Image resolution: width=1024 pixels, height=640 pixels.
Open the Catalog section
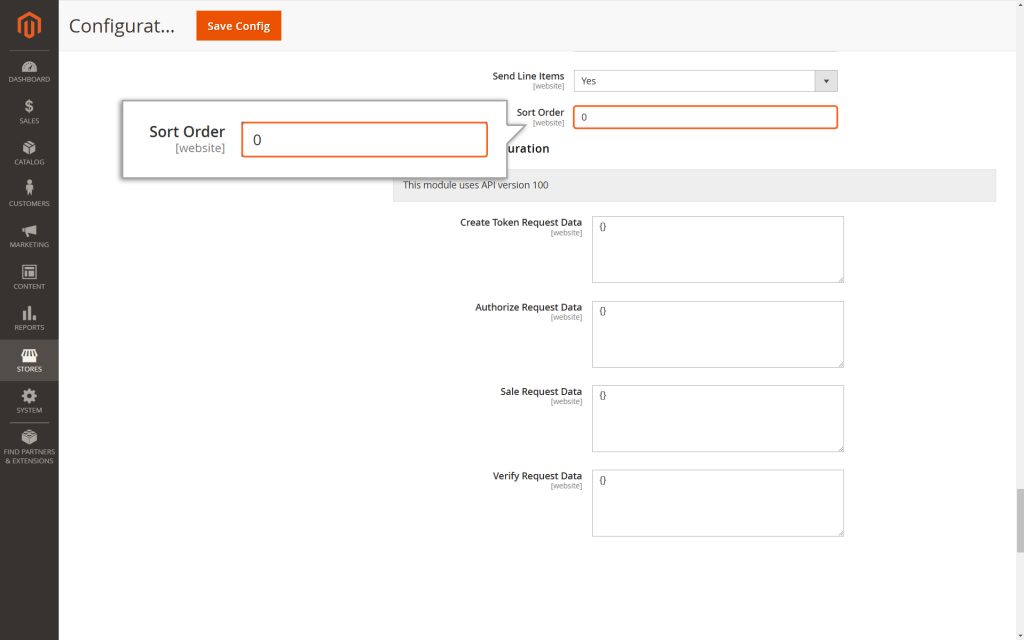(29, 152)
